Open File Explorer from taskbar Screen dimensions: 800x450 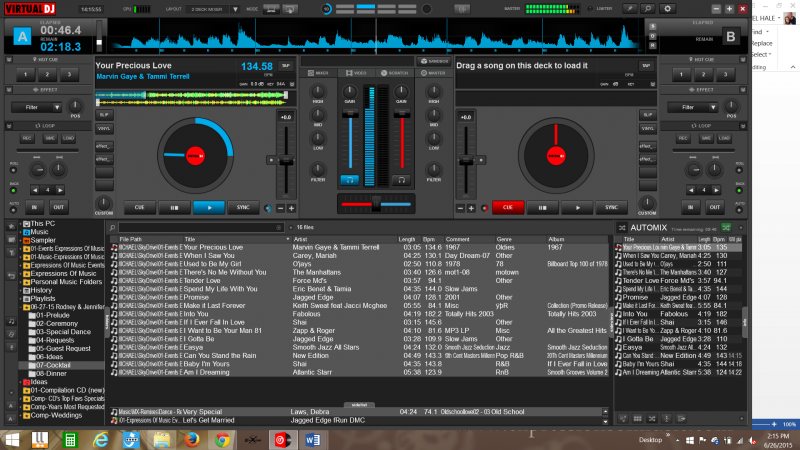point(162,439)
